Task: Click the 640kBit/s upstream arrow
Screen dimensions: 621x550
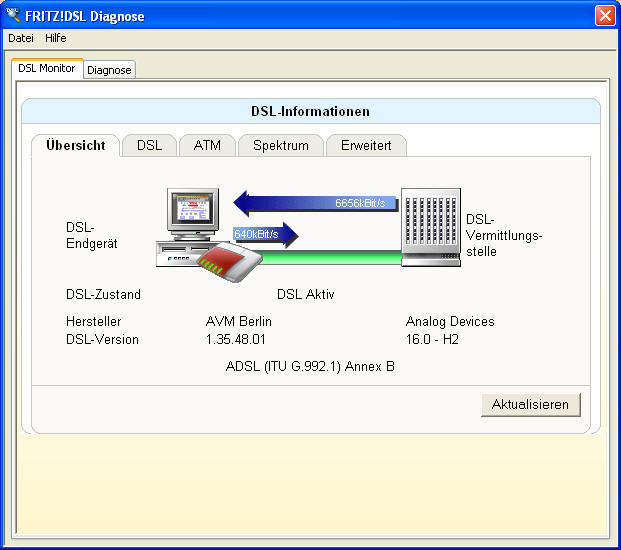Action: tap(265, 234)
